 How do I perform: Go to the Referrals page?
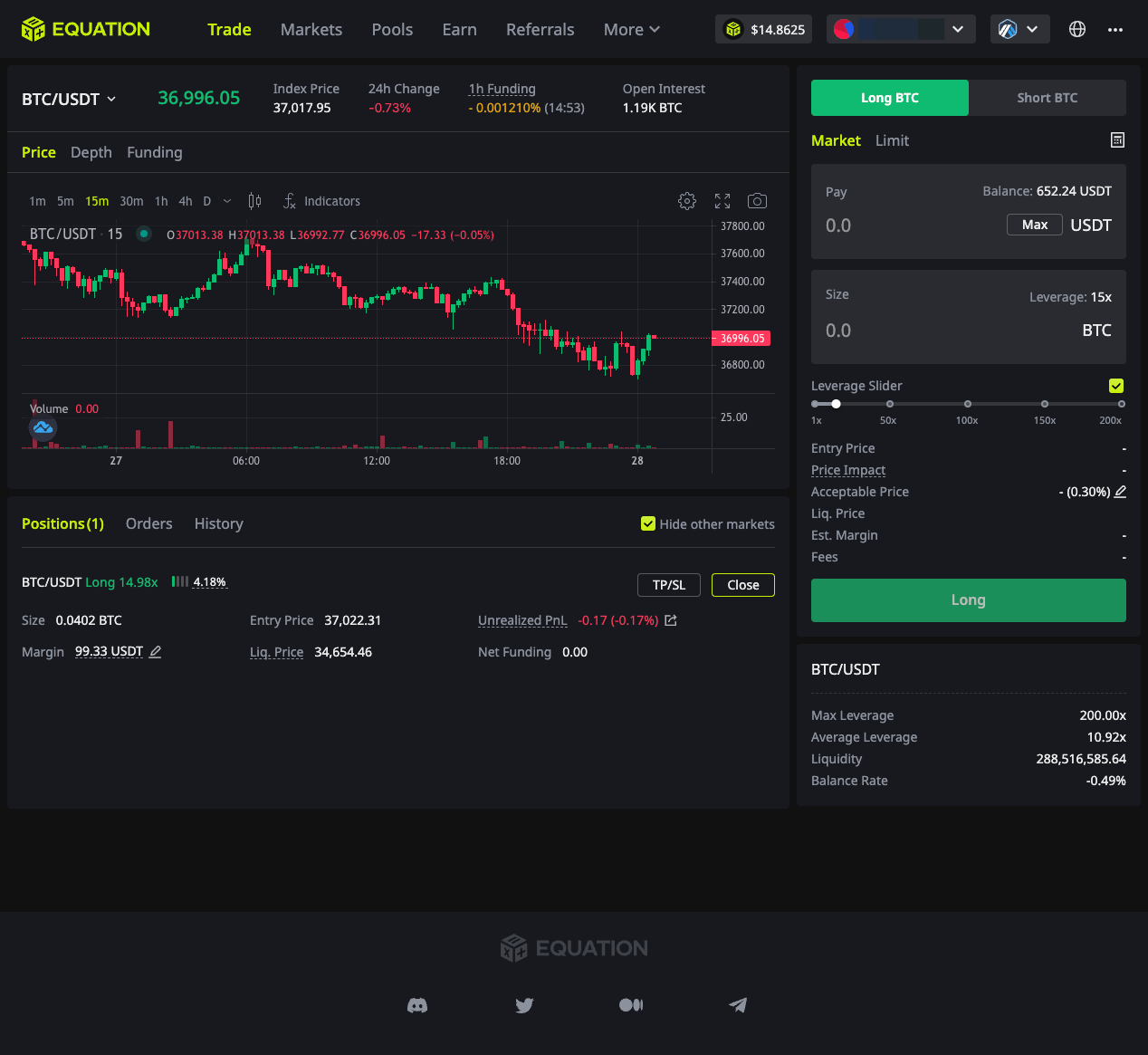pos(541,29)
